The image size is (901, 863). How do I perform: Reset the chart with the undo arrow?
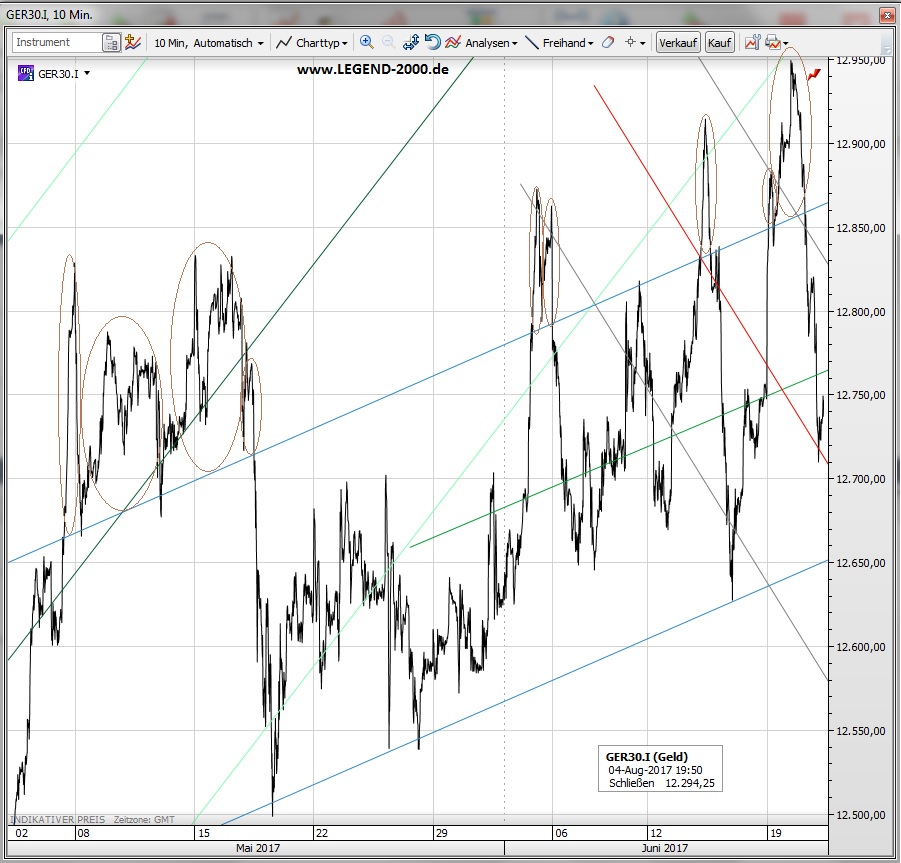(x=432, y=43)
